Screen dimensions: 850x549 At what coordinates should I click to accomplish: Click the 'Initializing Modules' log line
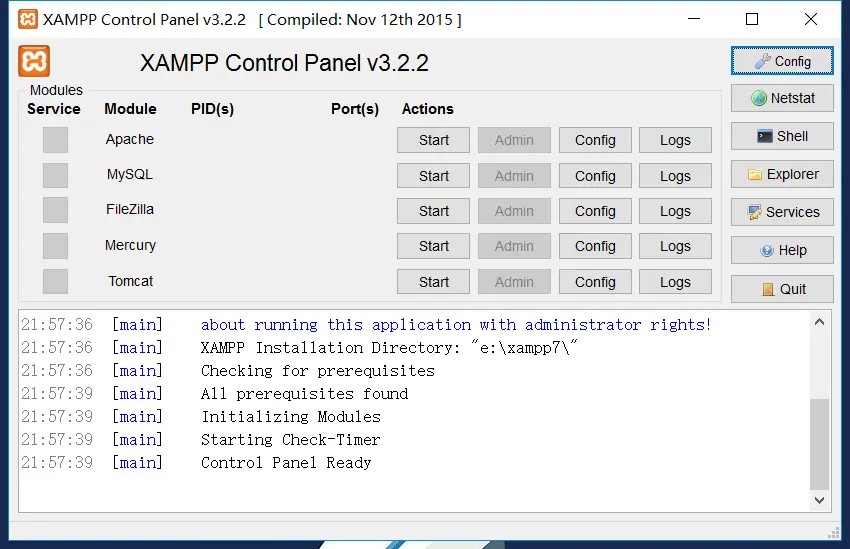[291, 417]
